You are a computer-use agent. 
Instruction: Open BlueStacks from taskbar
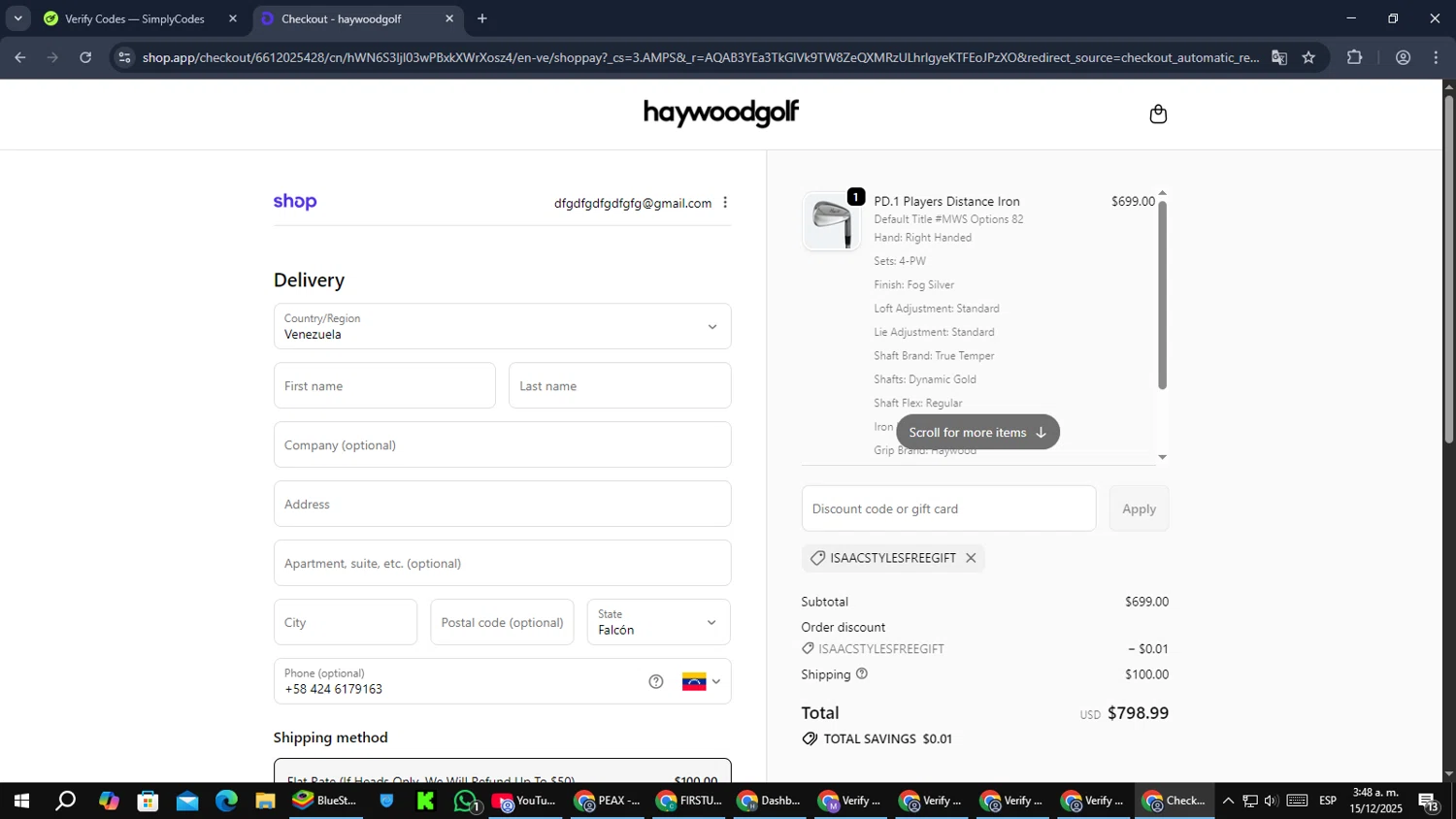[x=325, y=801]
